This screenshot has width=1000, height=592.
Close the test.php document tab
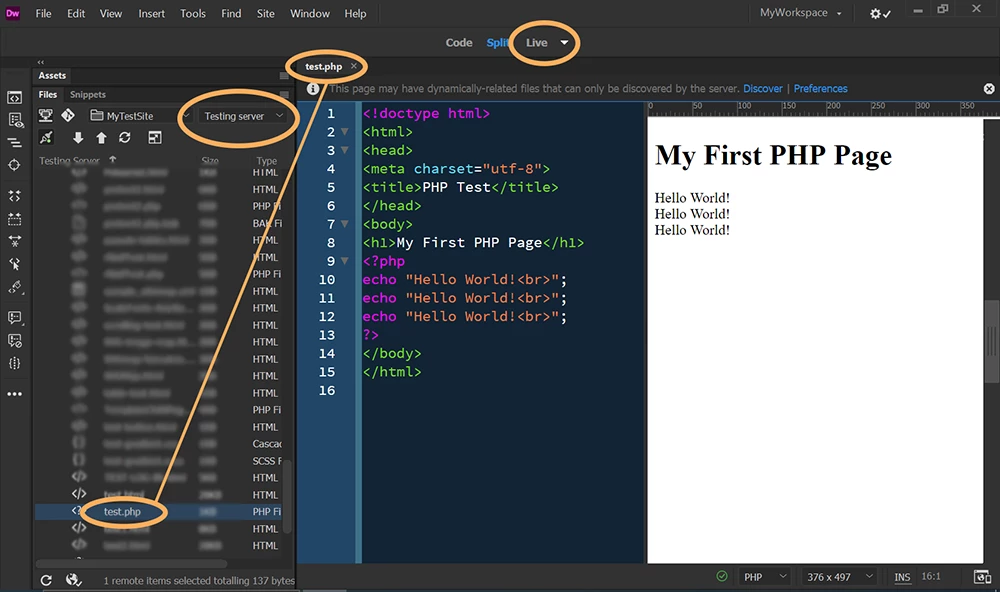(354, 66)
